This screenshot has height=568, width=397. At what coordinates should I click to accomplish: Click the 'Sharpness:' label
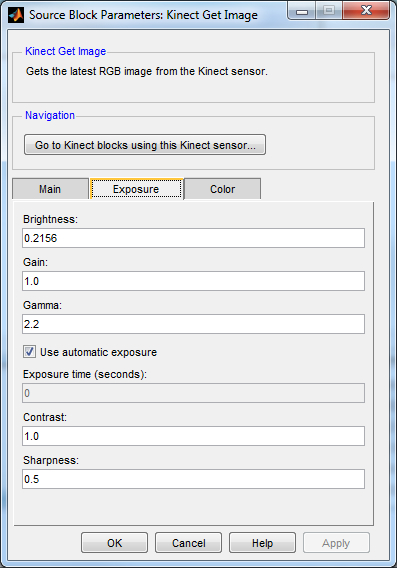click(51, 460)
